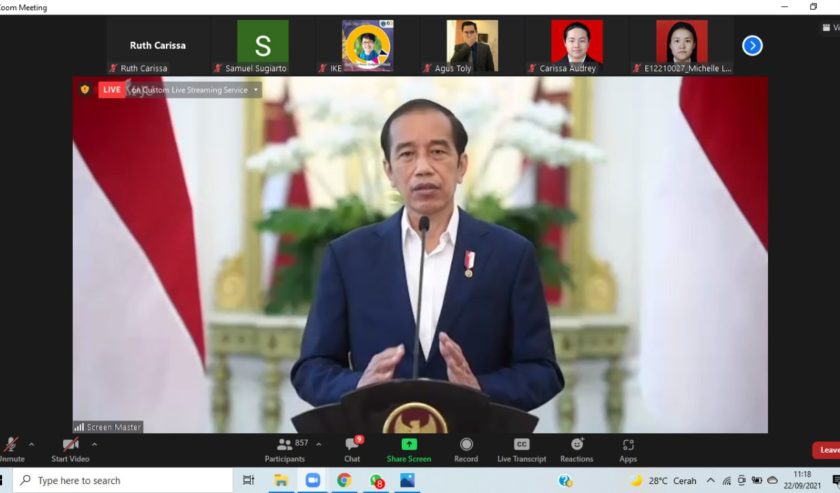The width and height of the screenshot is (840, 493).
Task: Leave the meeting
Action: click(827, 450)
